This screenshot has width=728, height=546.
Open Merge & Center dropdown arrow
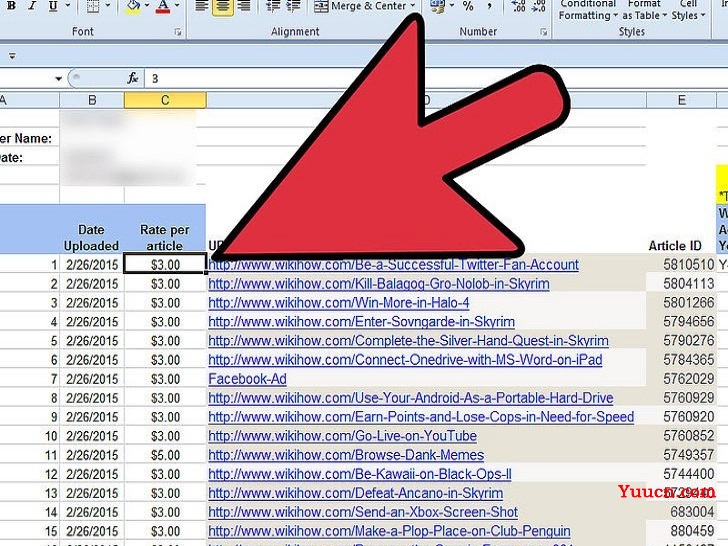coord(412,6)
